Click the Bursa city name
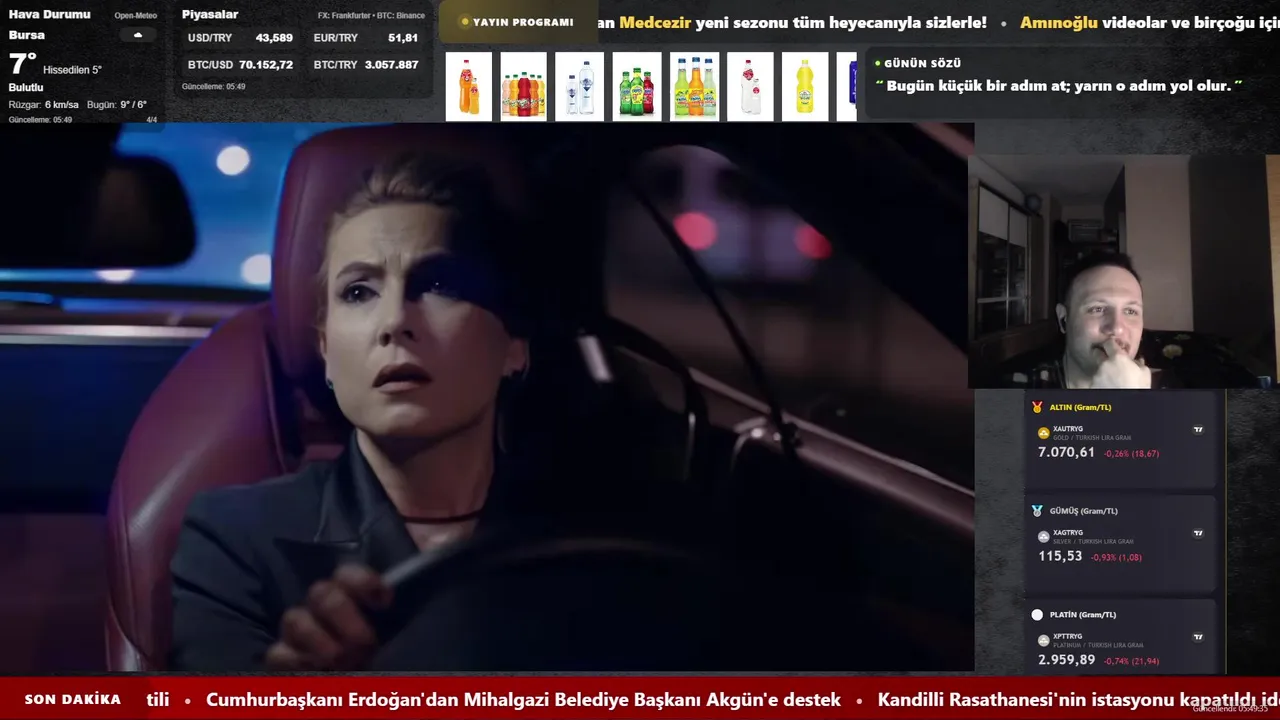Image resolution: width=1280 pixels, height=720 pixels. [27, 35]
